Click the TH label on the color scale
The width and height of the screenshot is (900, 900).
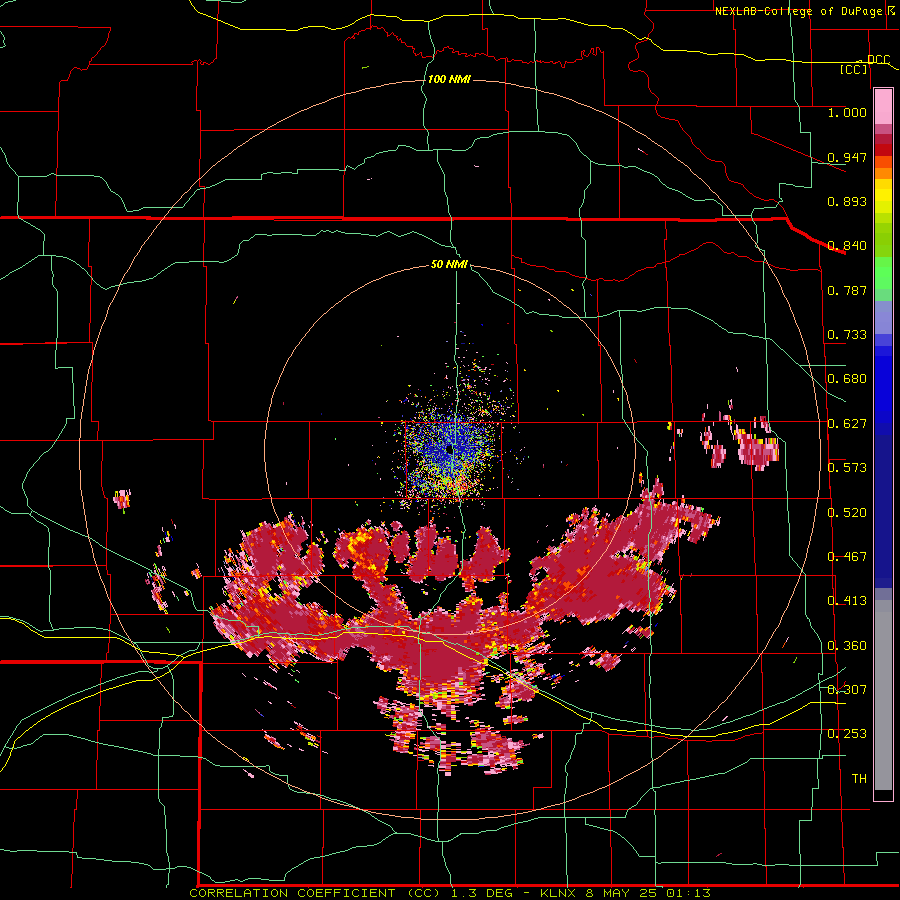coord(859,778)
